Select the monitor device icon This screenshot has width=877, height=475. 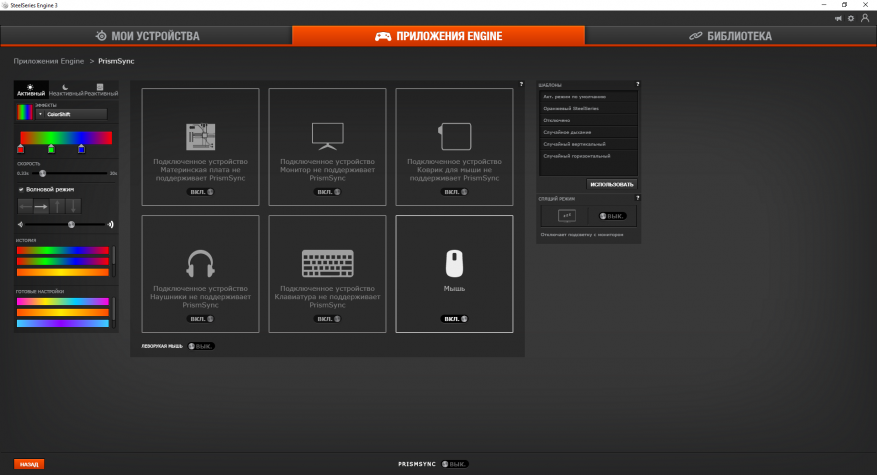point(327,137)
